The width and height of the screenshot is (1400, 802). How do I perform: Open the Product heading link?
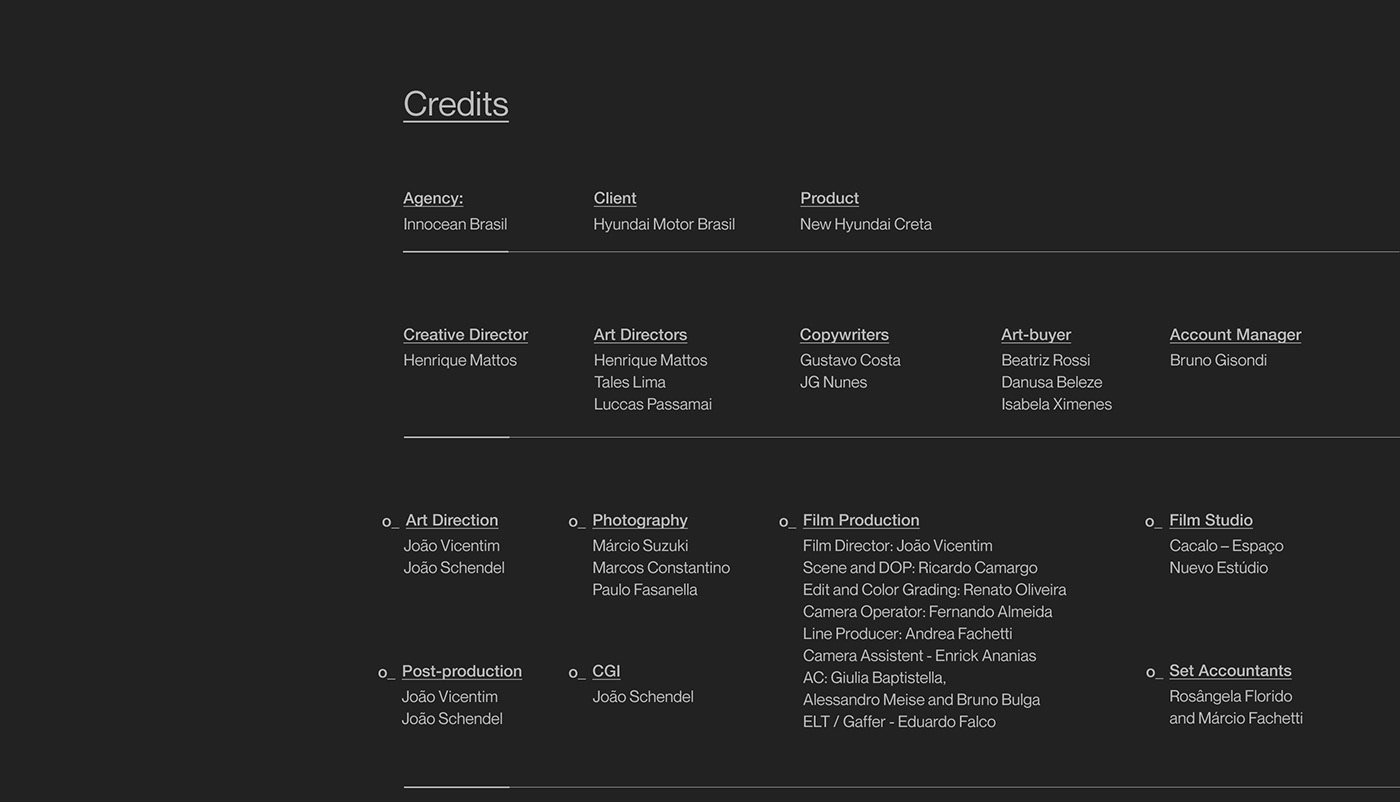click(829, 198)
